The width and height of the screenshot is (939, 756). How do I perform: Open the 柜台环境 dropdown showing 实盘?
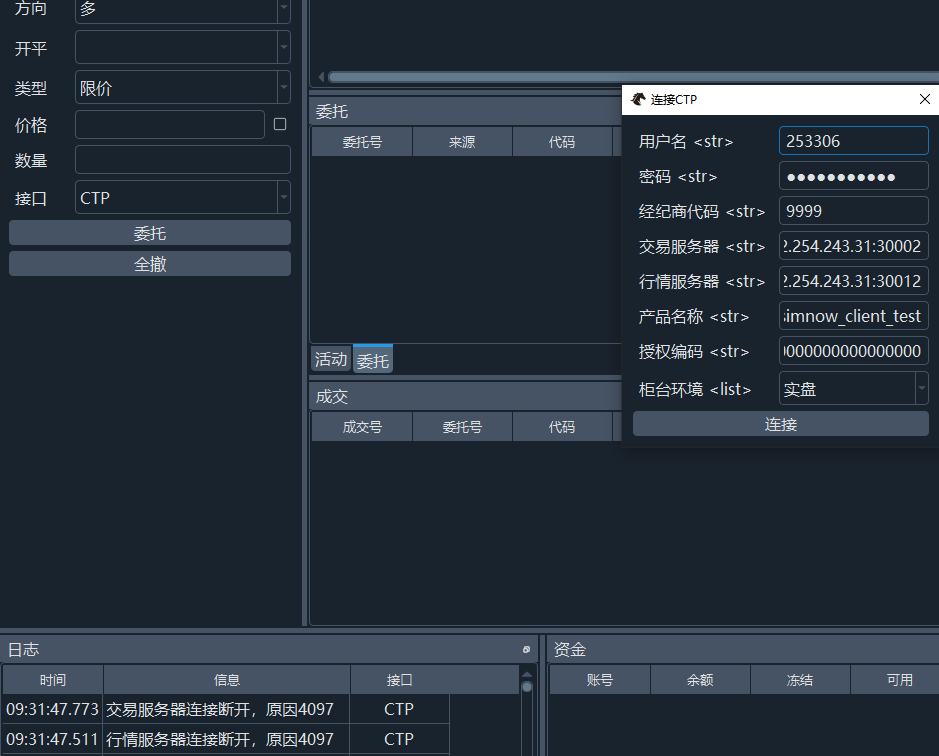tap(921, 389)
